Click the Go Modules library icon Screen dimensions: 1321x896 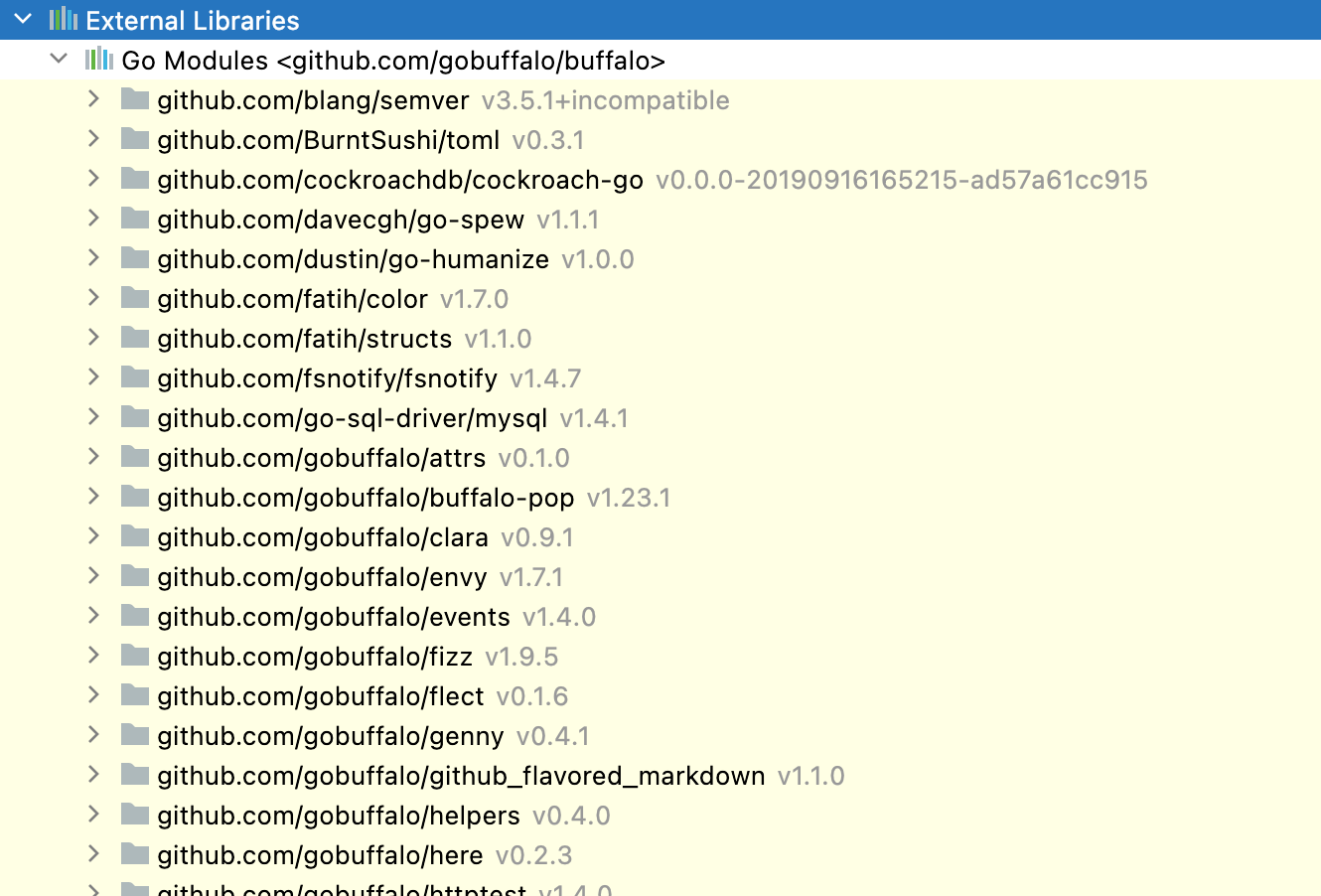[x=98, y=60]
